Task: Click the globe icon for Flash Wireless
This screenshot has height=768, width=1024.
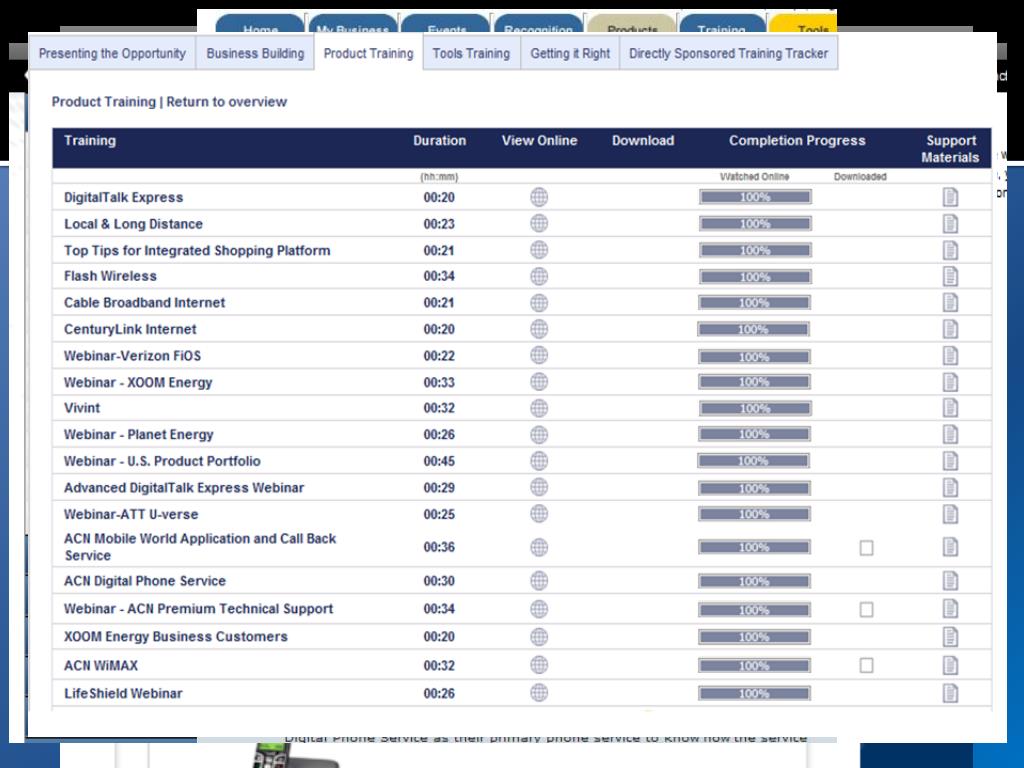Action: click(x=539, y=276)
